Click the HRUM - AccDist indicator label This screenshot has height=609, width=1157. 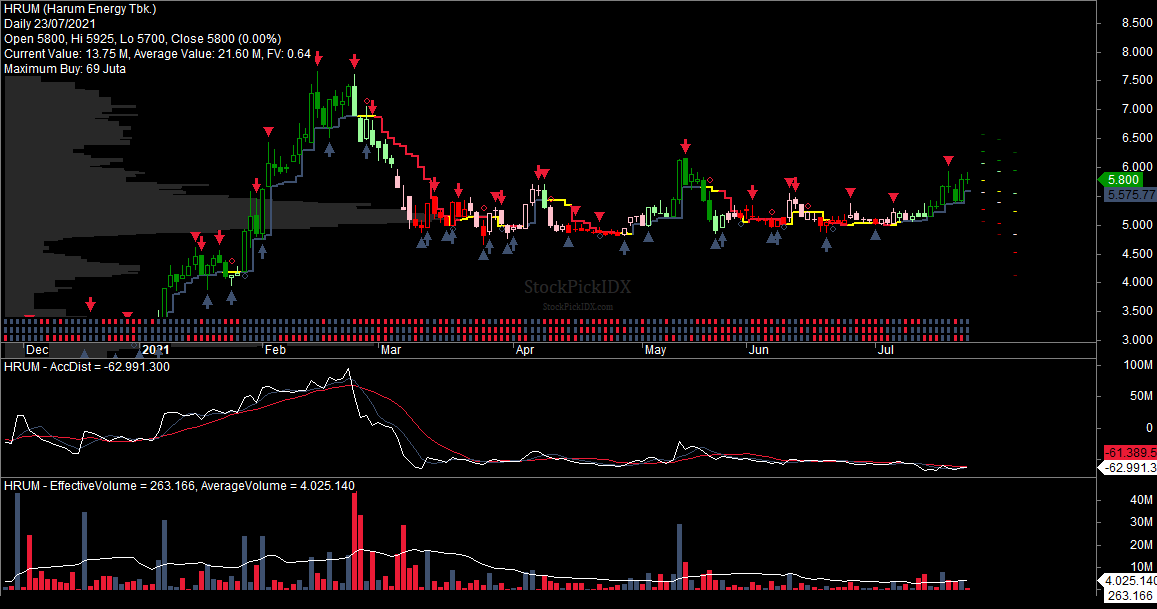[87, 367]
